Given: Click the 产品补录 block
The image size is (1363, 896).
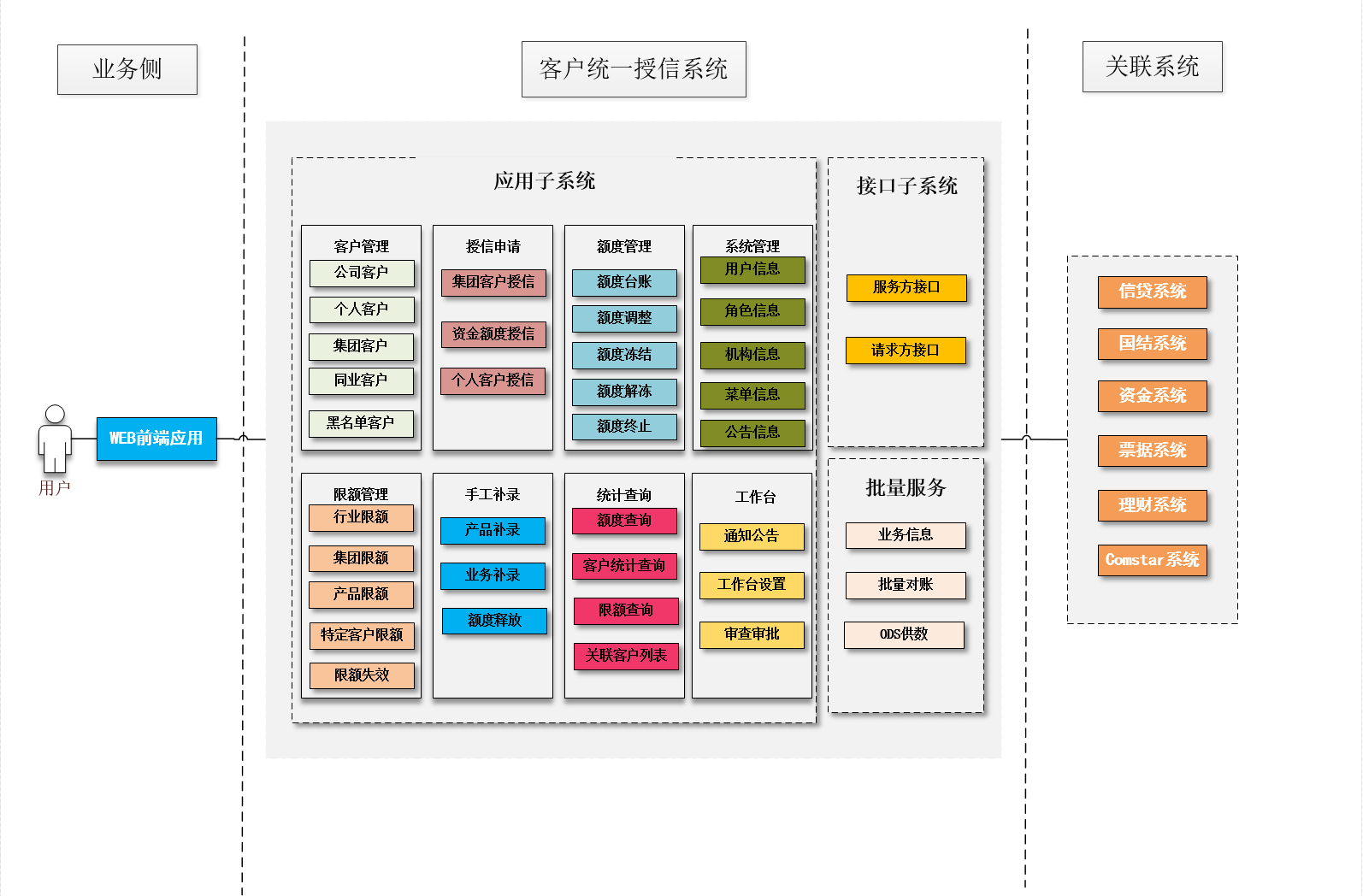Looking at the screenshot, I should [x=493, y=530].
